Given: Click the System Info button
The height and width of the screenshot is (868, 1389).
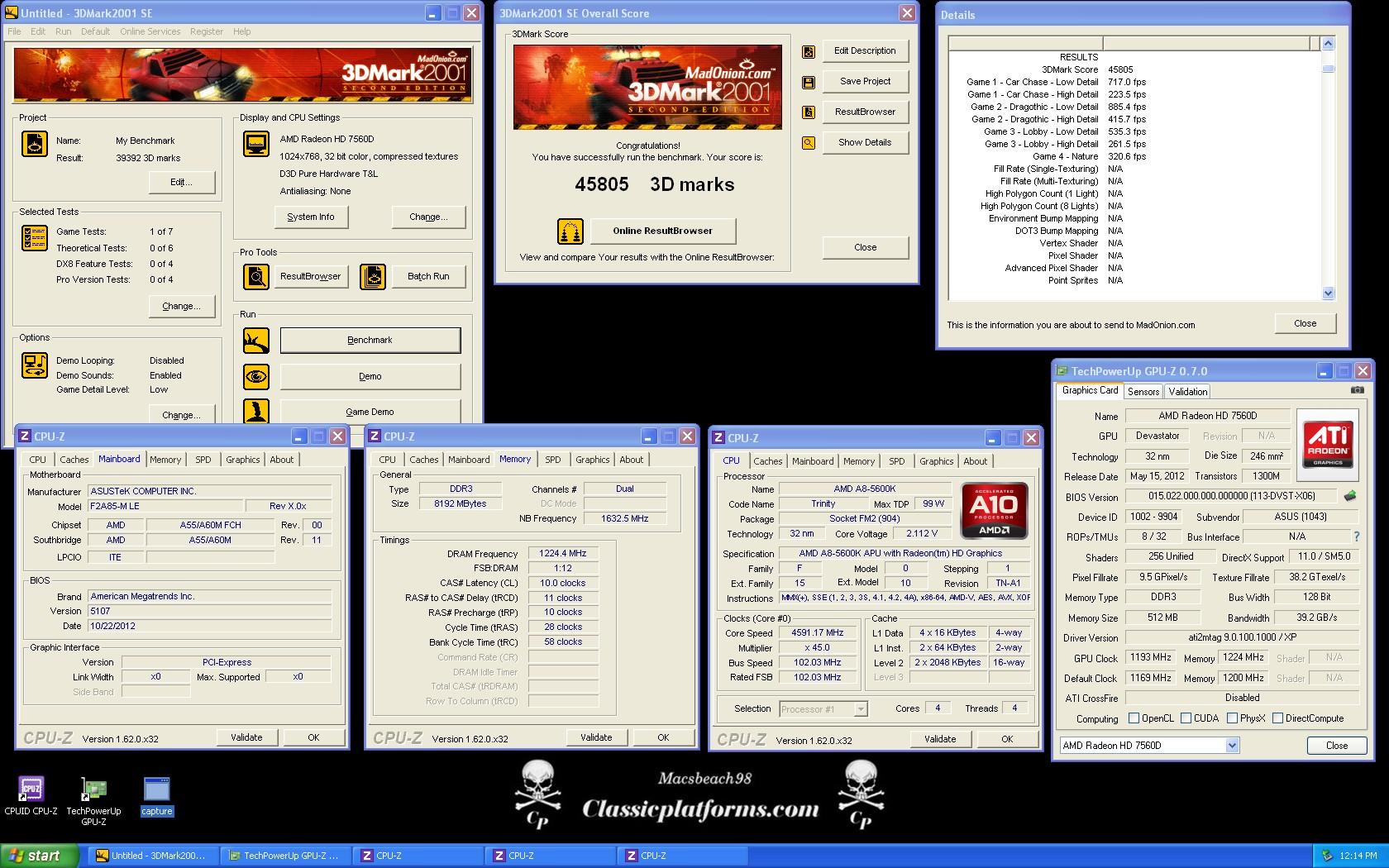Looking at the screenshot, I should tap(311, 217).
